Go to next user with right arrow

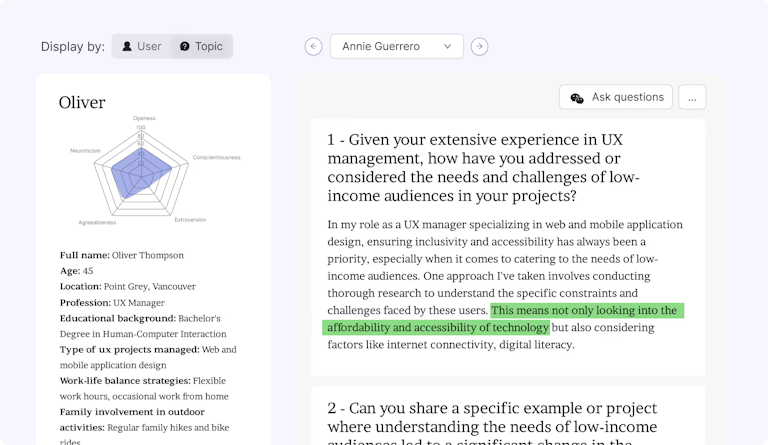[480, 46]
